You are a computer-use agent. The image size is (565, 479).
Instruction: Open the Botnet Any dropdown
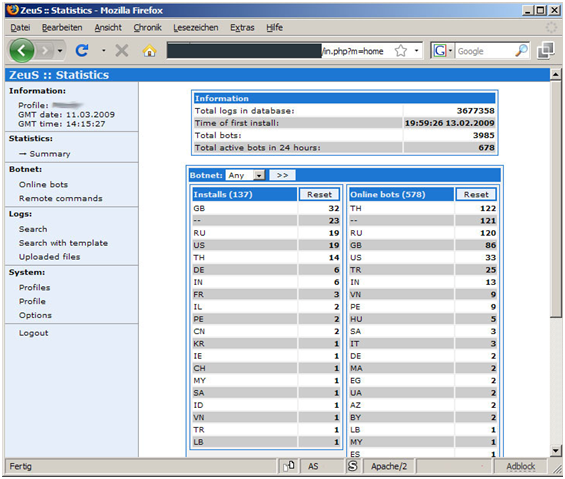pos(245,176)
